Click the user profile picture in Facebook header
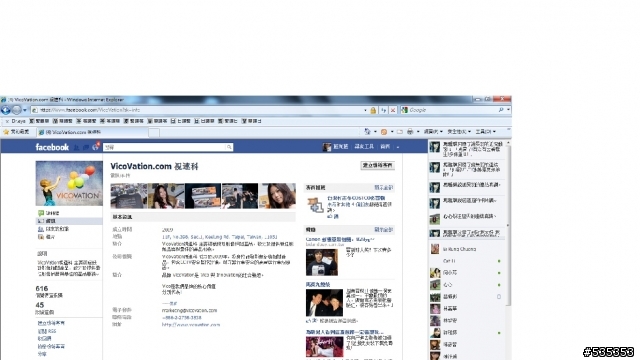Image resolution: width=640 pixels, height=360 pixels. click(327, 147)
